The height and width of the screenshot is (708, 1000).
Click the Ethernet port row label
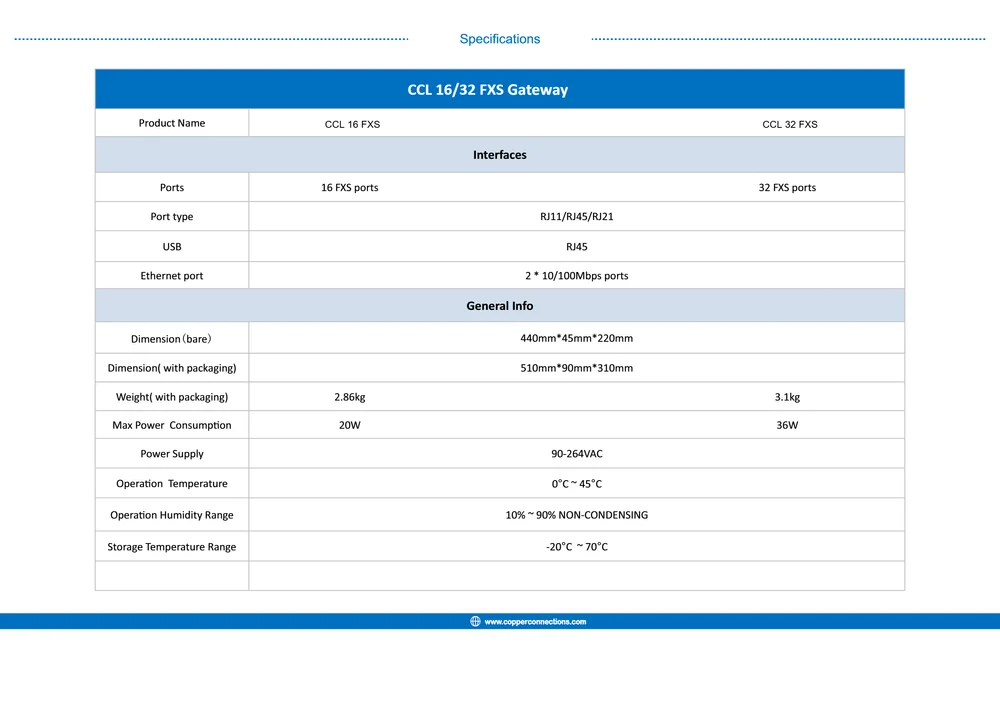[x=172, y=276]
